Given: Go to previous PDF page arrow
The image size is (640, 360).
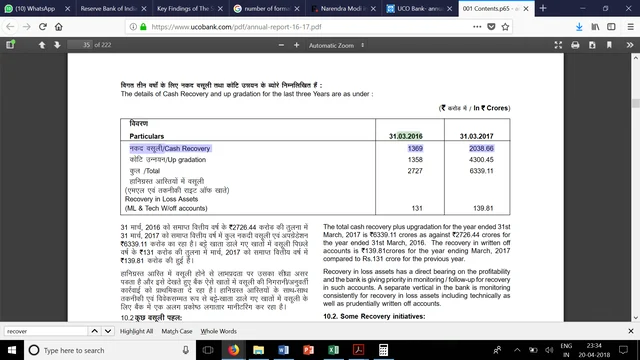Looking at the screenshot, I should (x=42, y=45).
